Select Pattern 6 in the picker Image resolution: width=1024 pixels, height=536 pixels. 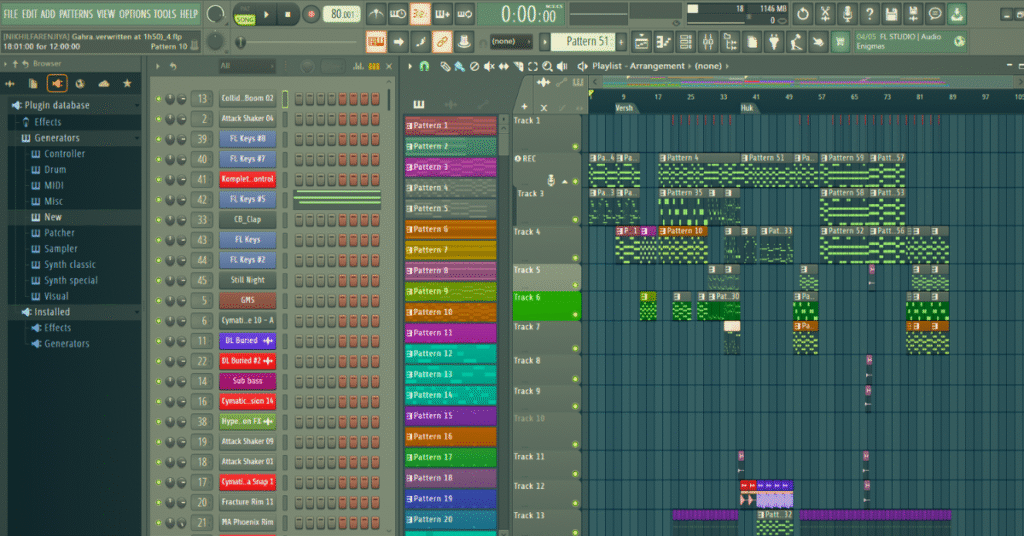click(451, 229)
